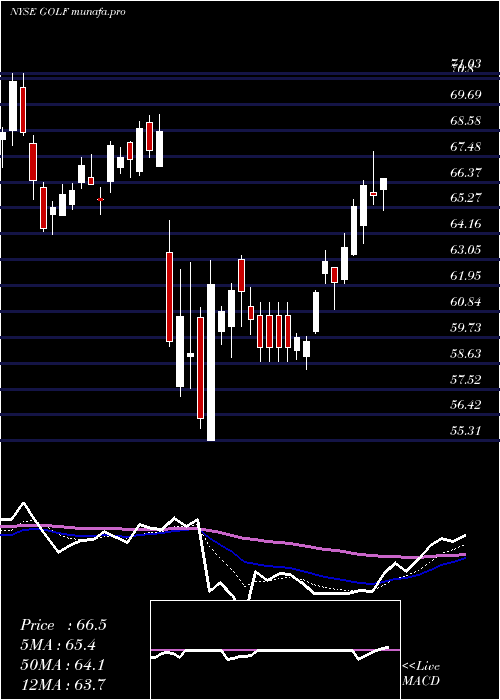Click the NYSE GOLF munafa.pro title text
The image size is (500, 700).
coord(67,12)
